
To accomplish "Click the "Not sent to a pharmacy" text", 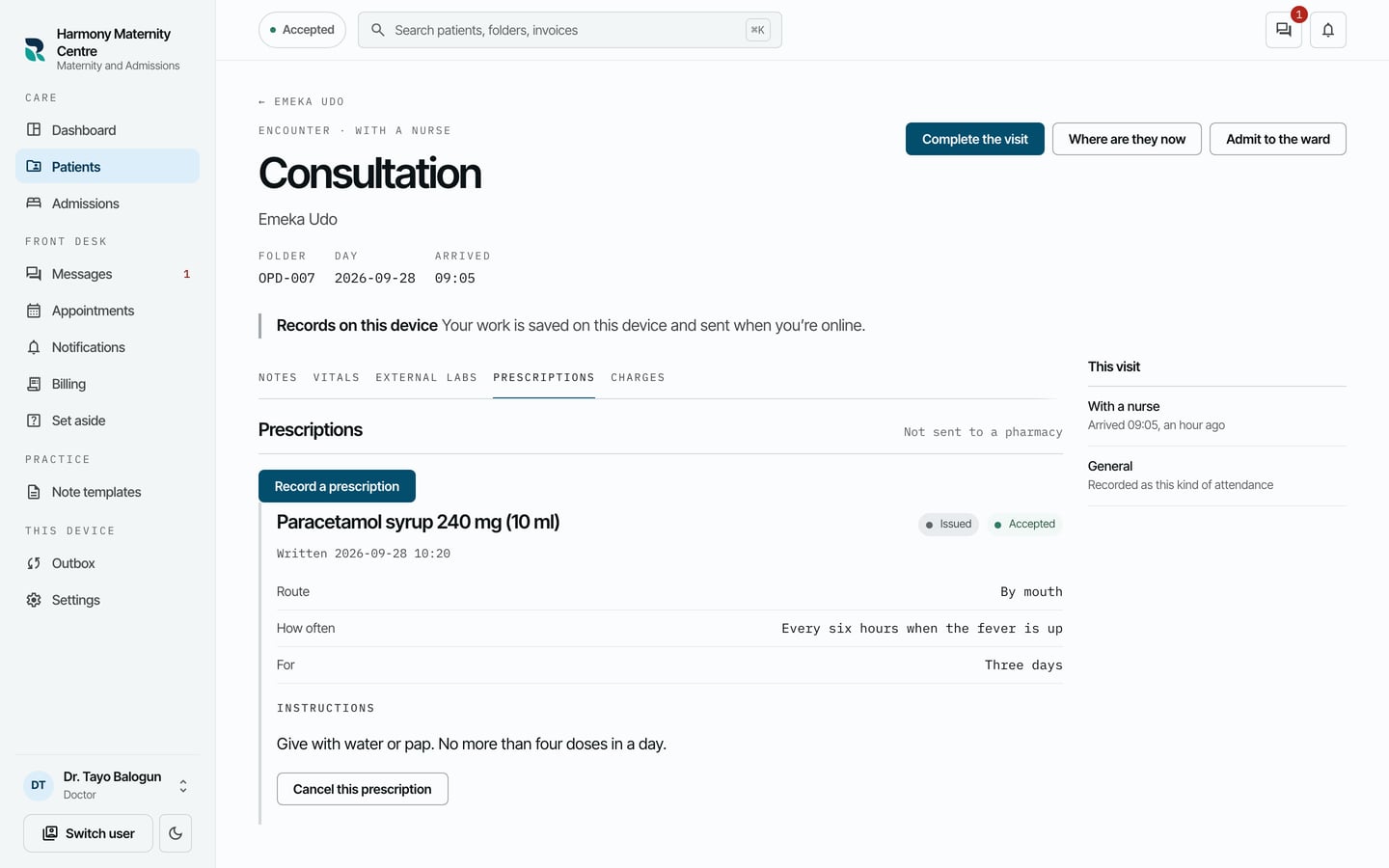I will pos(983,432).
